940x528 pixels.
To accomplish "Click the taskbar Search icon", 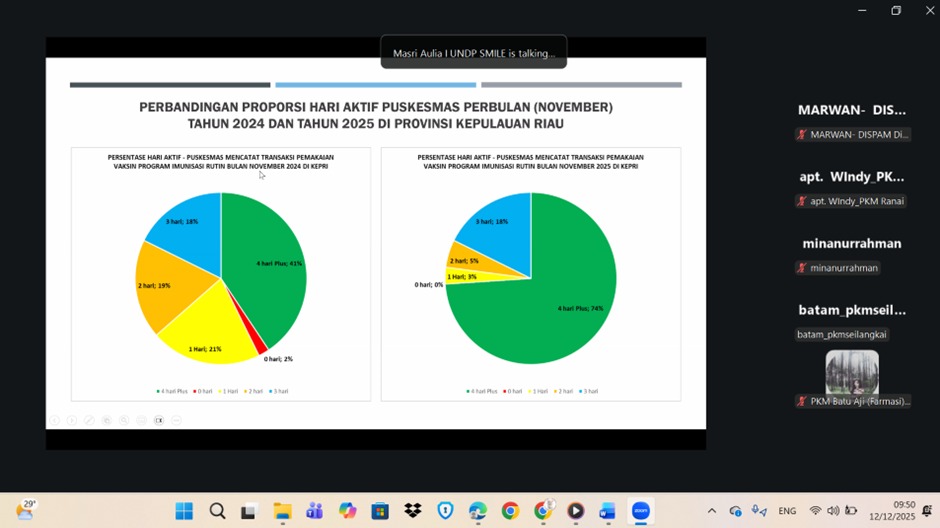I will 217,511.
